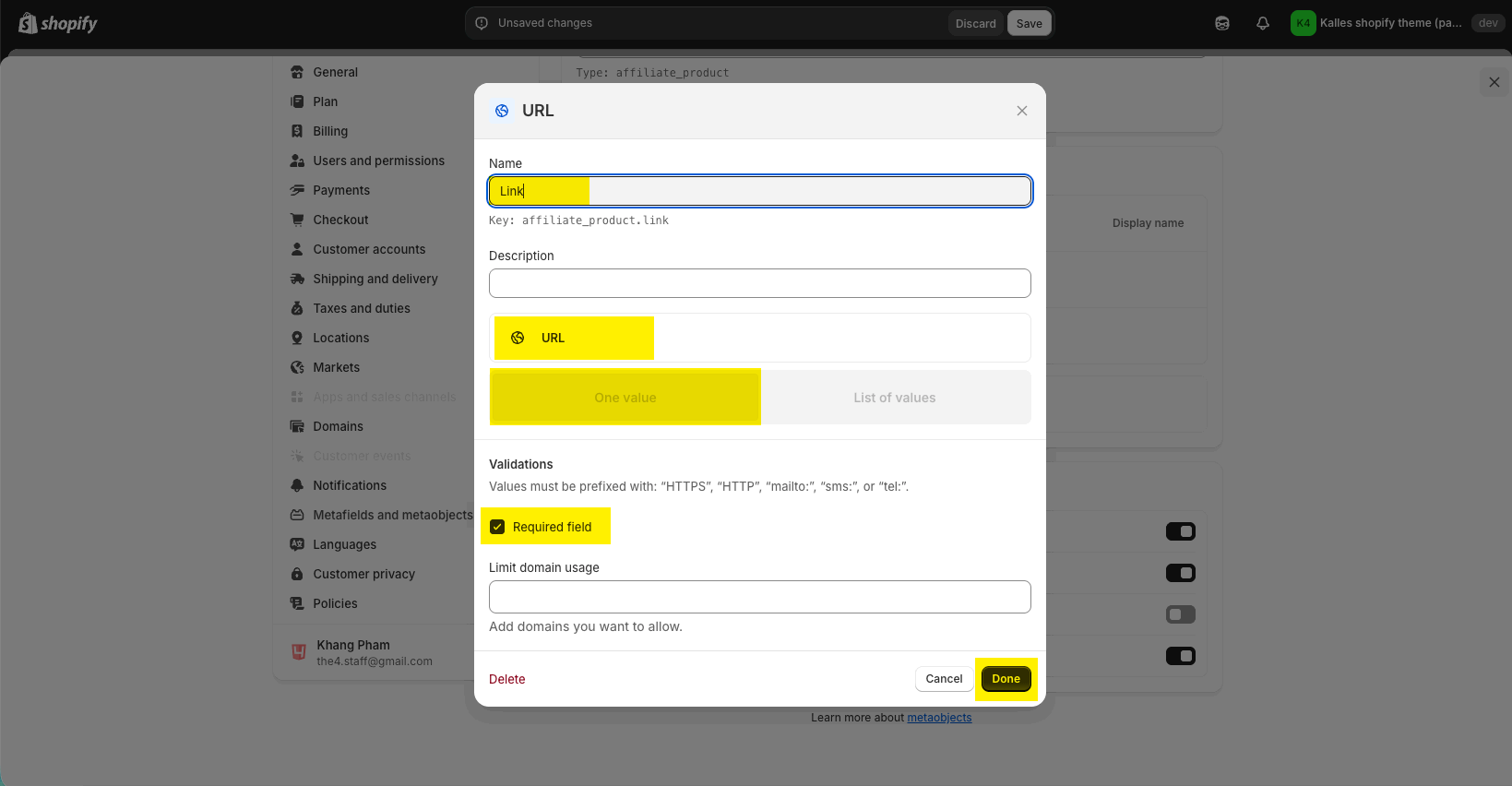Image resolution: width=1512 pixels, height=786 pixels.
Task: Click the Description input field
Action: click(759, 283)
